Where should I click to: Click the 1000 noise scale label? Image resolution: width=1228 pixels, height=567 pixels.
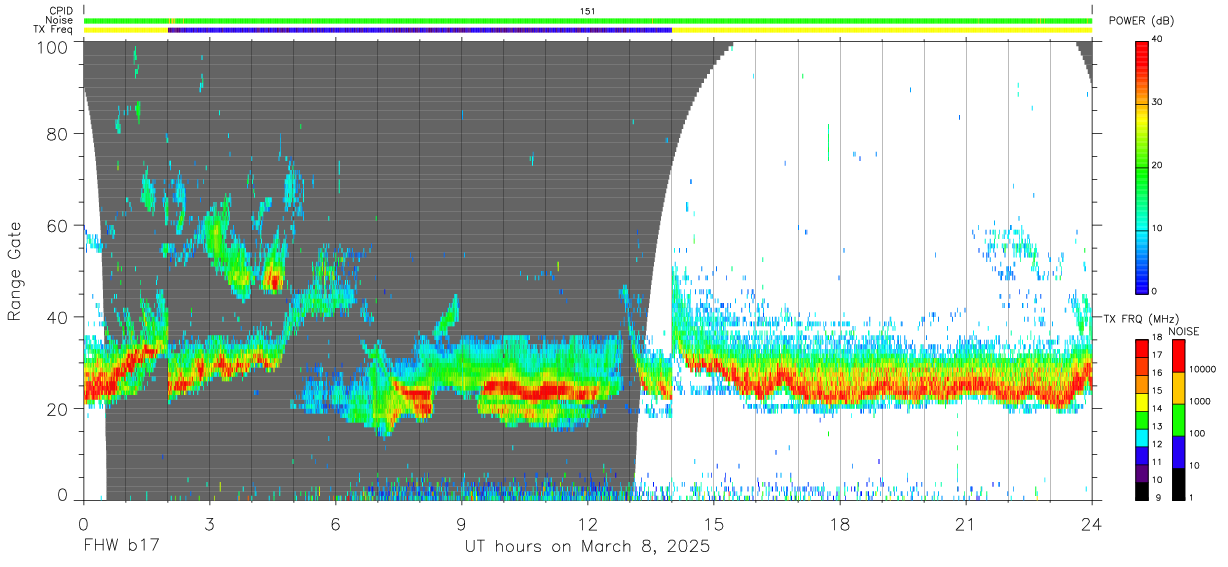1198,401
